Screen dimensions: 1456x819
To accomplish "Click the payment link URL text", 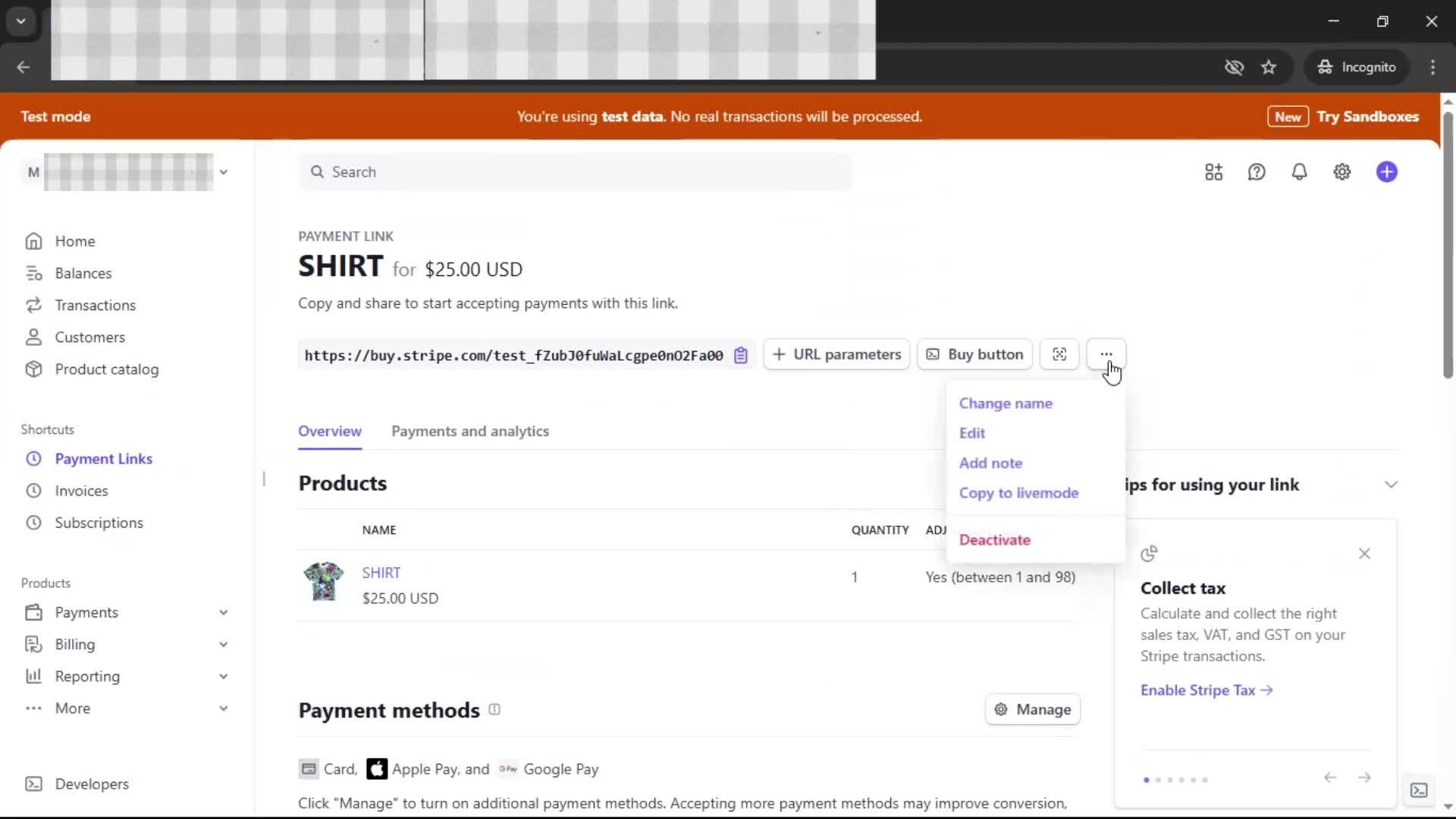I will pos(513,355).
